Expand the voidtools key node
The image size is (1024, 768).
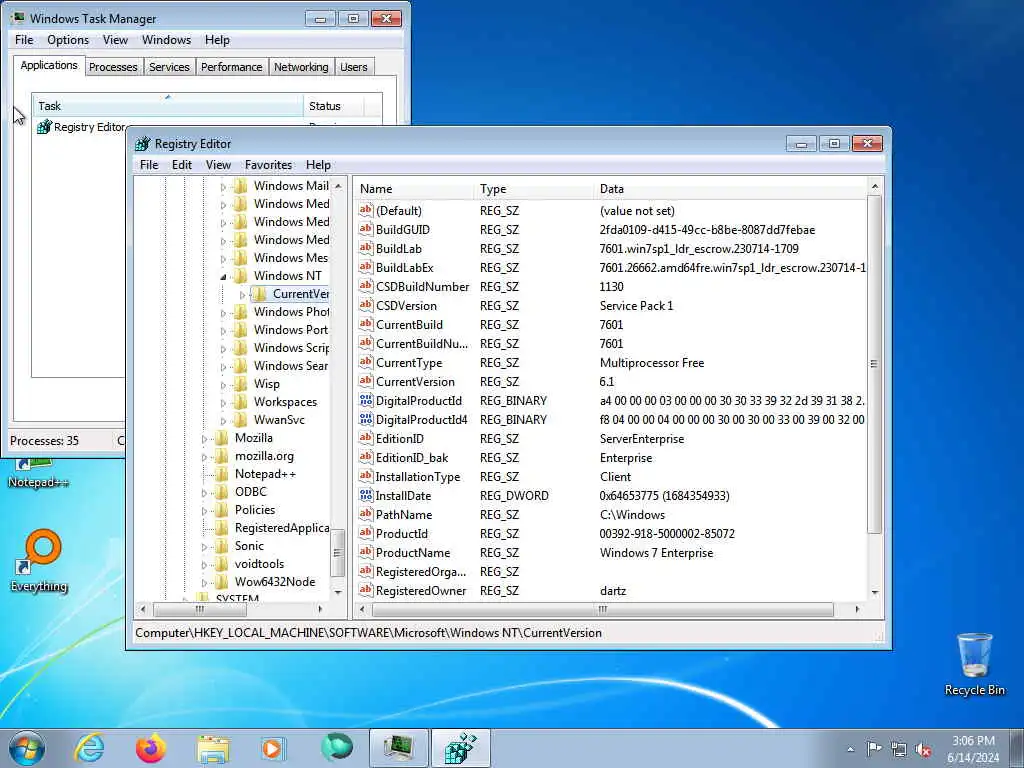click(x=204, y=564)
